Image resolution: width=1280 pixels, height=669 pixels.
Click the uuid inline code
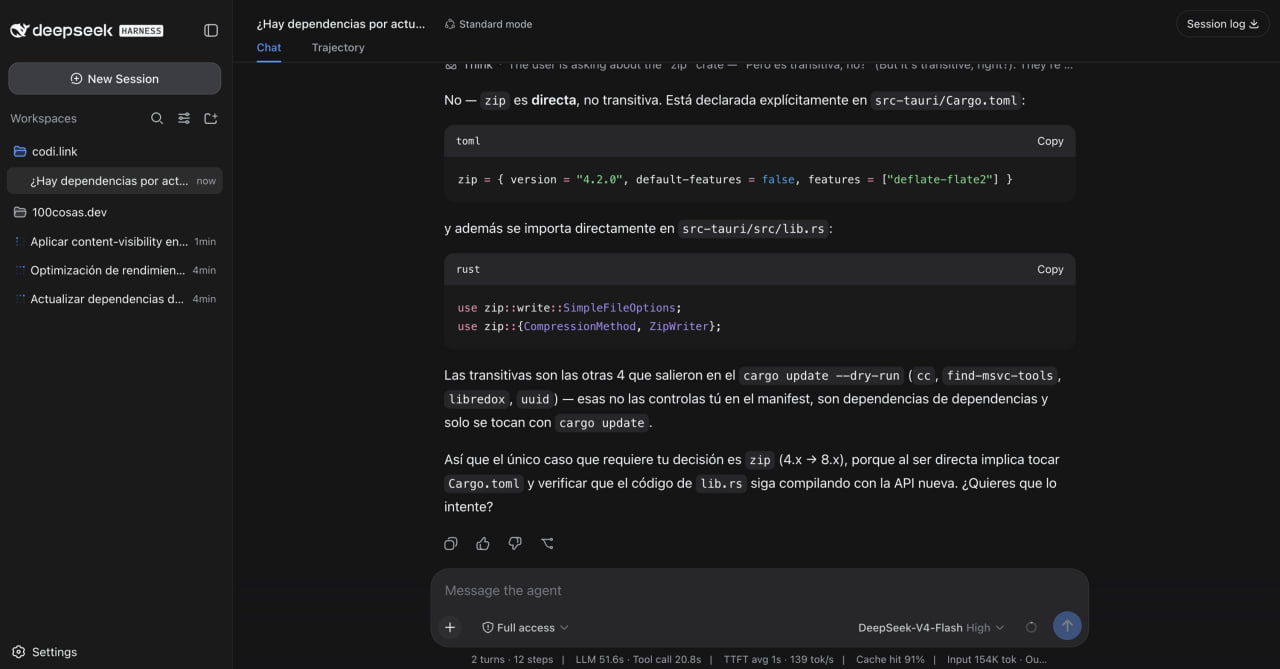pyautogui.click(x=535, y=399)
